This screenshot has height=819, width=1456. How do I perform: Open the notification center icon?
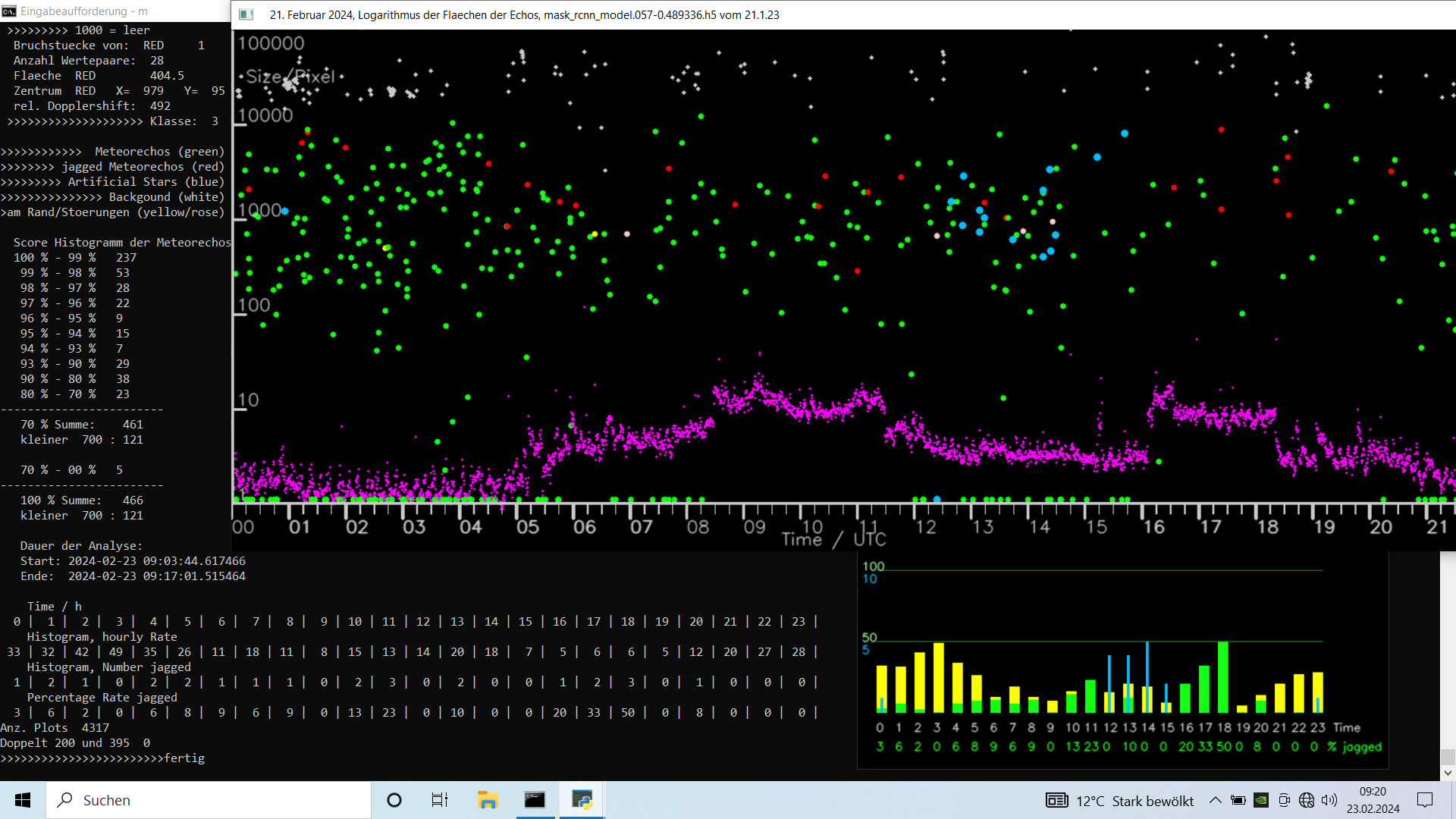1425,800
